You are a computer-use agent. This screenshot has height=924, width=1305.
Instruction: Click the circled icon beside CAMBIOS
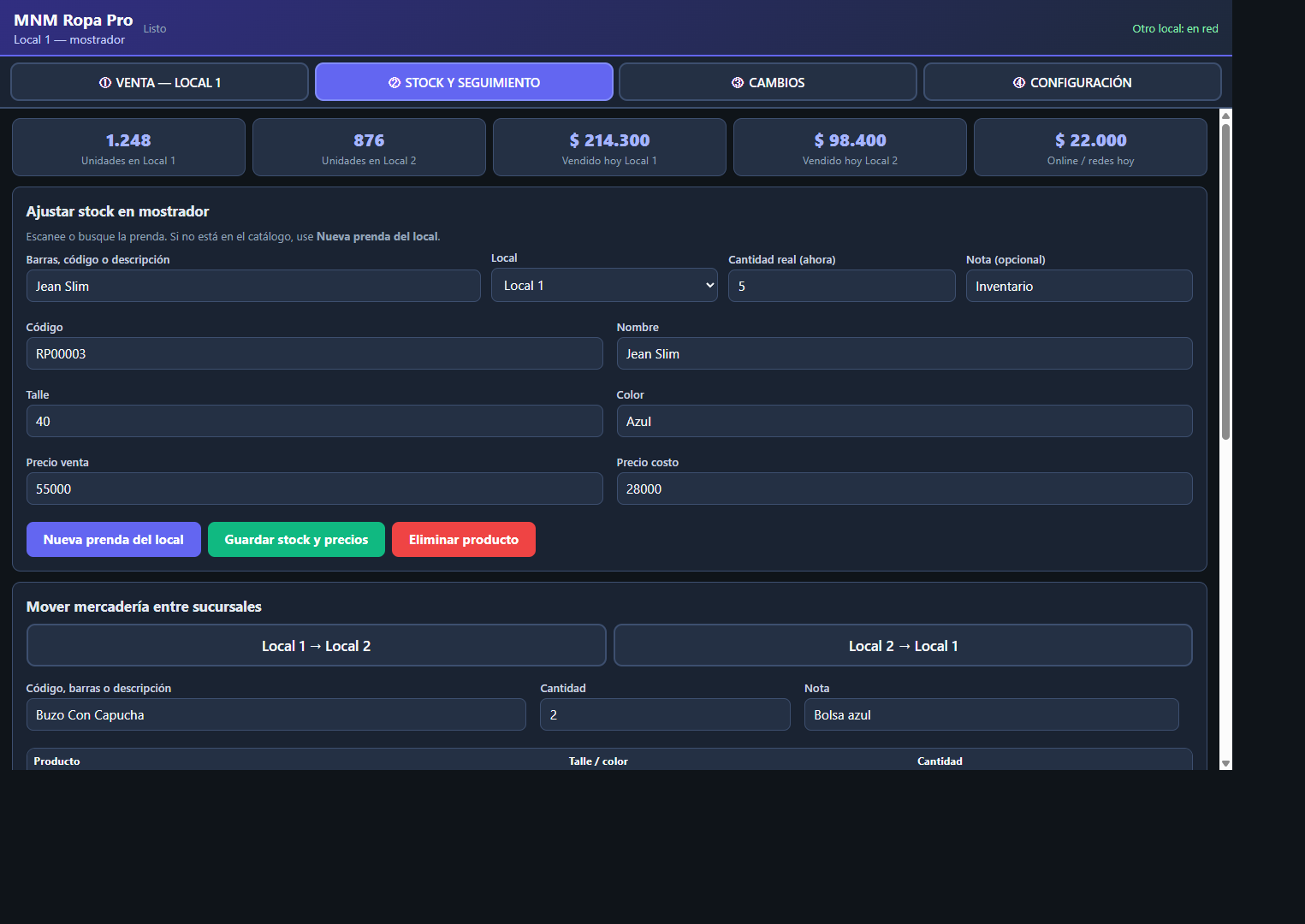click(x=738, y=83)
